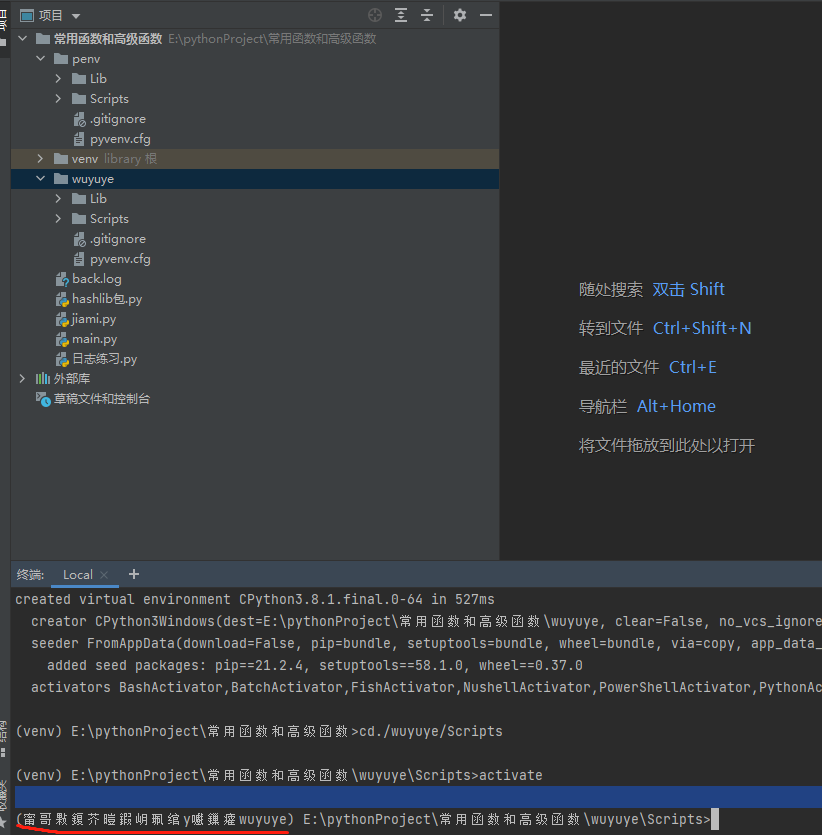Image resolution: width=822 pixels, height=835 pixels.
Task: Click the back.log file icon
Action: coord(62,279)
